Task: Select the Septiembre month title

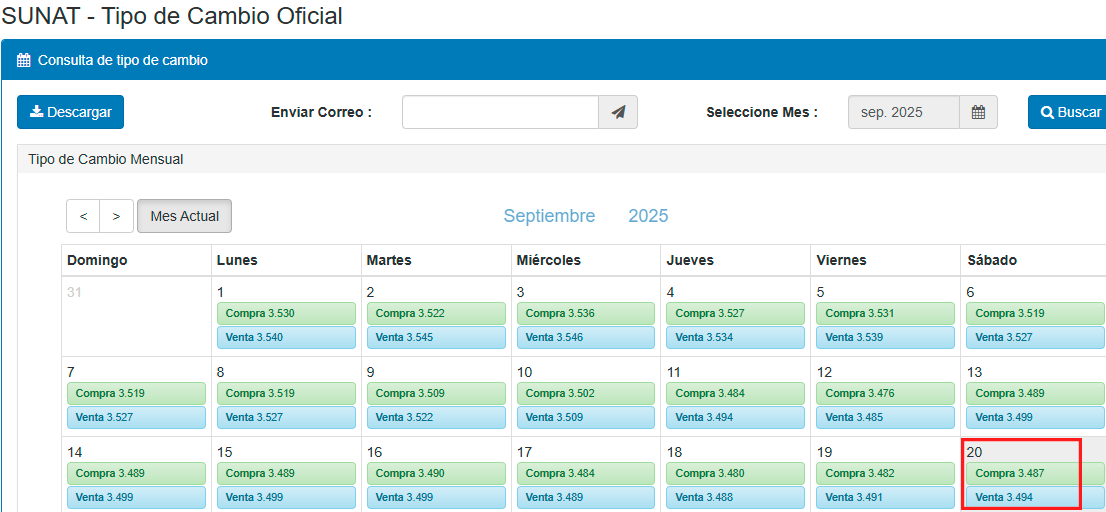Action: pyautogui.click(x=549, y=216)
